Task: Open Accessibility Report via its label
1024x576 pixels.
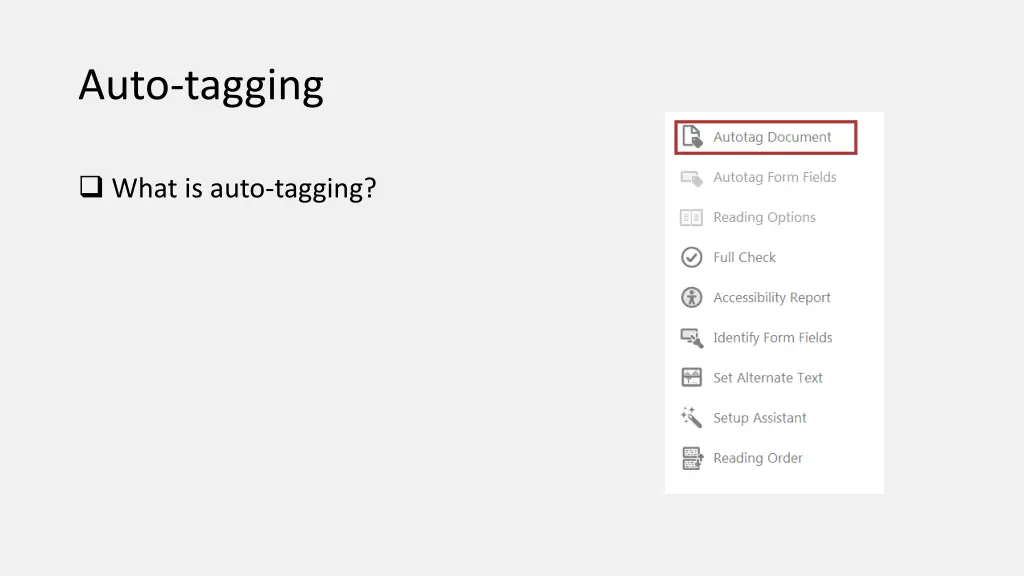Action: pyautogui.click(x=771, y=297)
